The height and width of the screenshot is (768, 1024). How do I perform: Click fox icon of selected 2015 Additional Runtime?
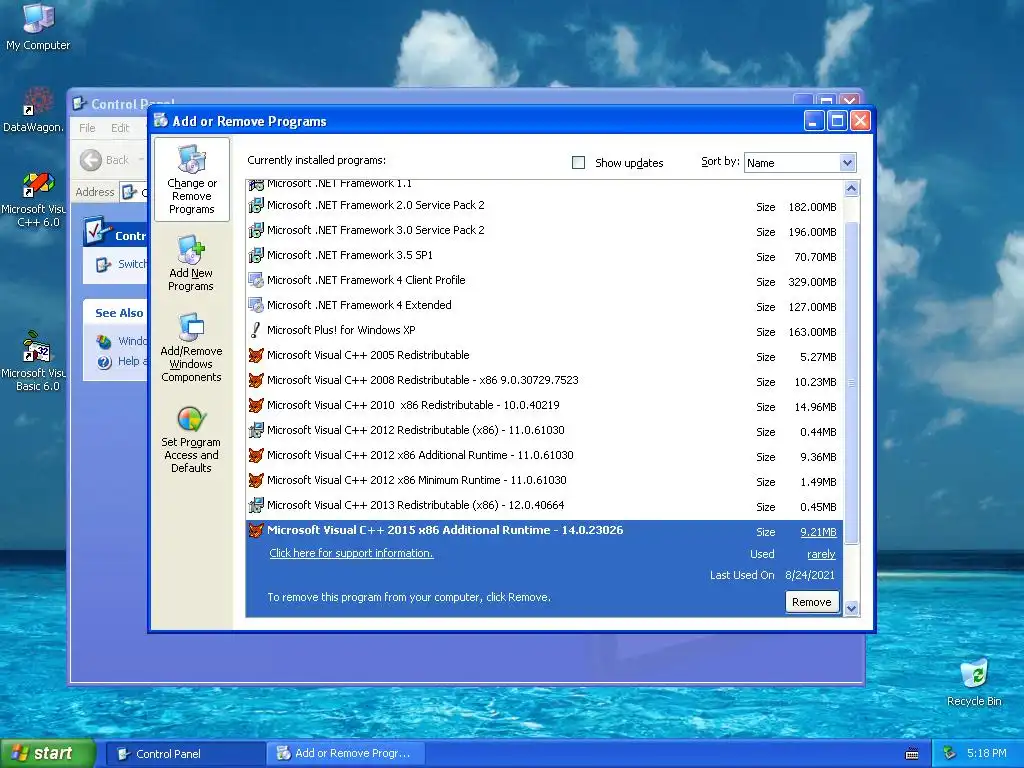point(256,530)
